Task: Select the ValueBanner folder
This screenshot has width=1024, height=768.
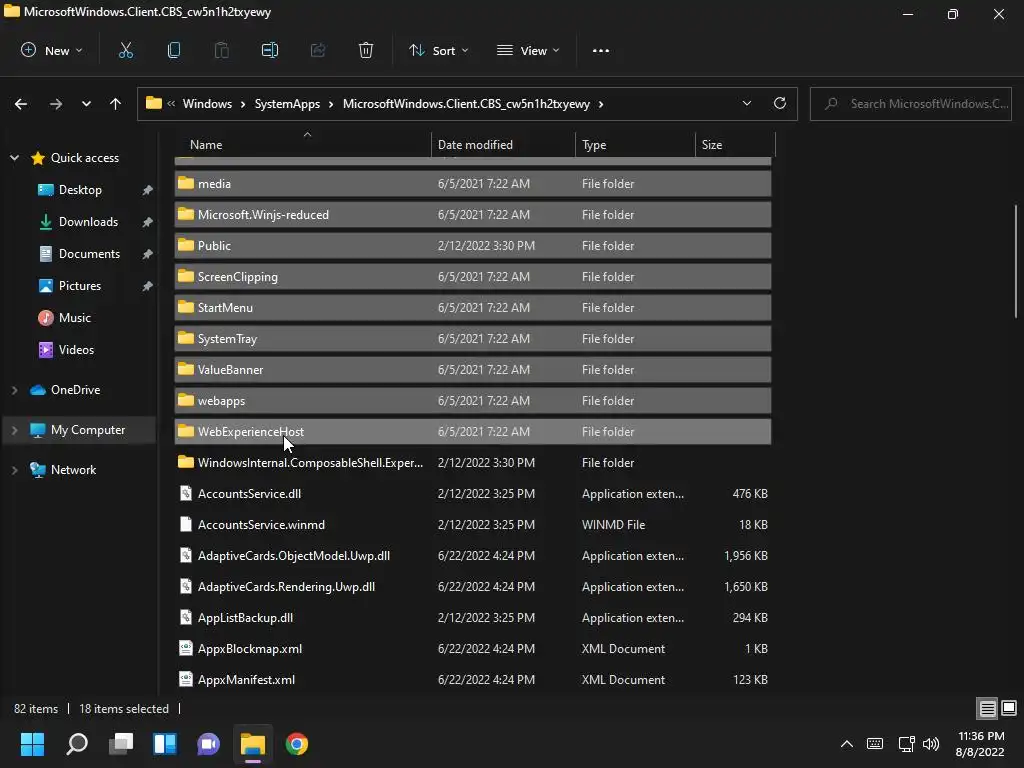Action: (x=473, y=370)
